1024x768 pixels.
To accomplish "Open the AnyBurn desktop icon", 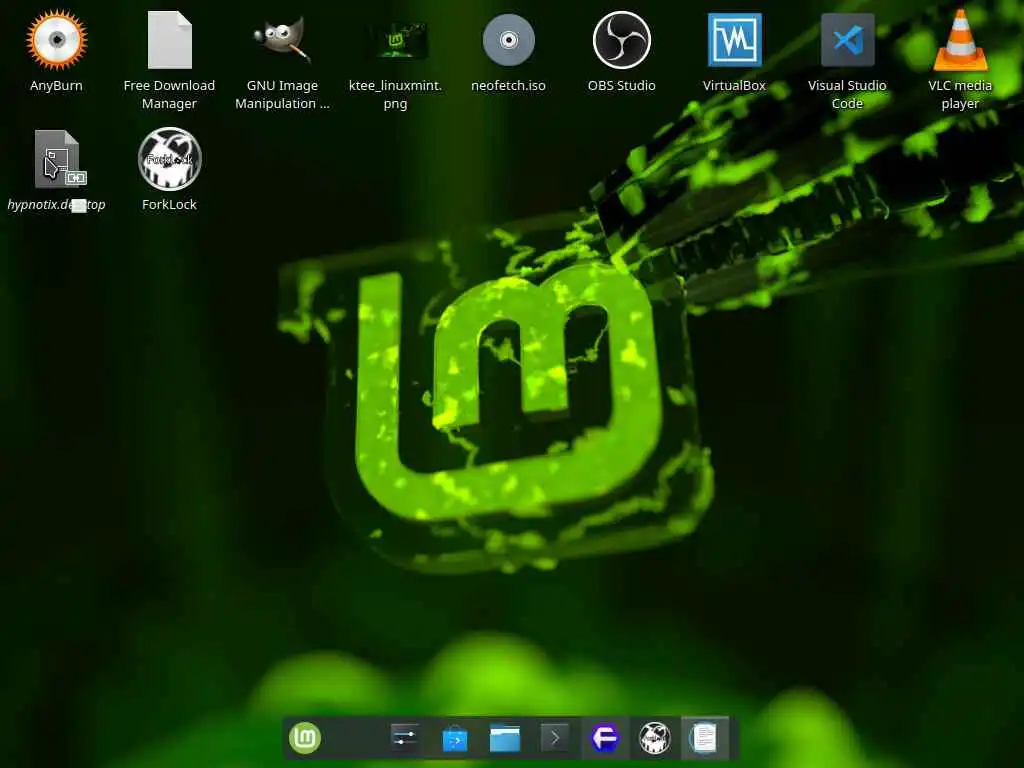I will coord(56,40).
